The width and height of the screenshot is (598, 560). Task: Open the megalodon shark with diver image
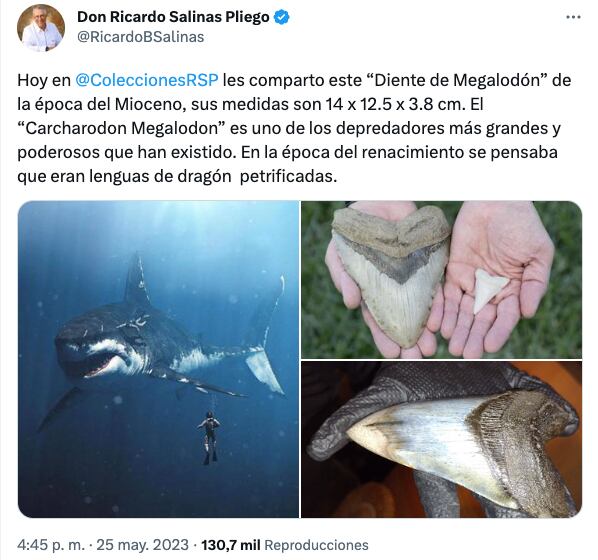pyautogui.click(x=159, y=359)
